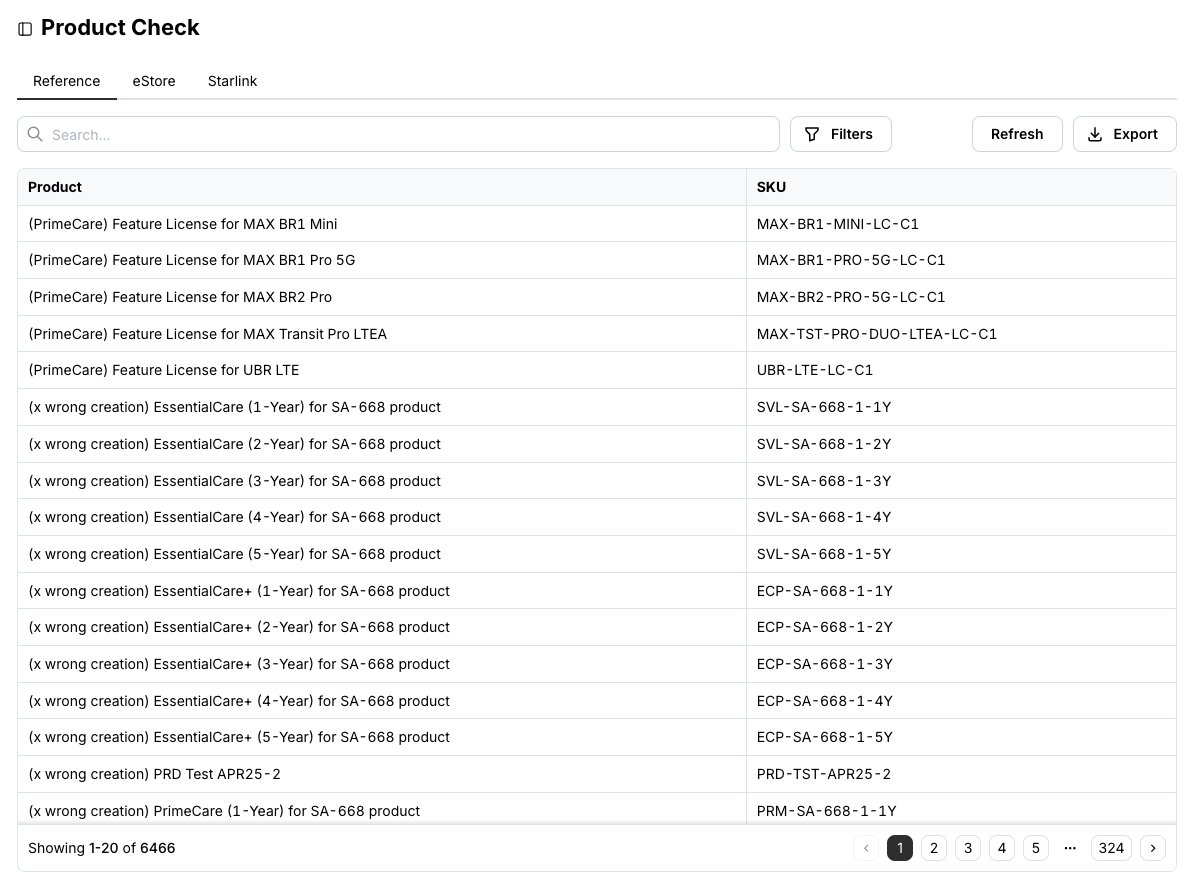Go to page 5

pyautogui.click(x=1036, y=848)
